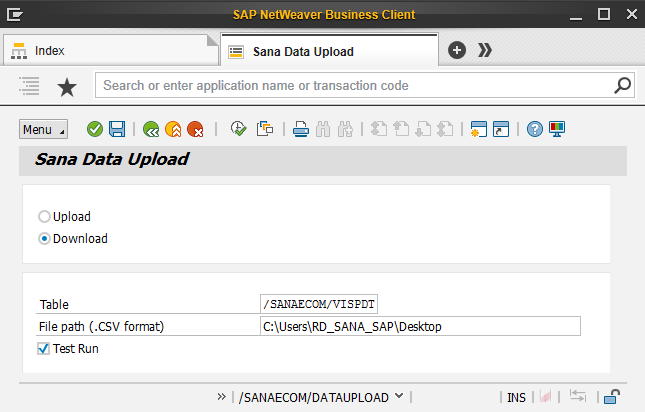Image resolution: width=645 pixels, height=412 pixels.
Task: Maximize the Business Client window
Action: [604, 14]
